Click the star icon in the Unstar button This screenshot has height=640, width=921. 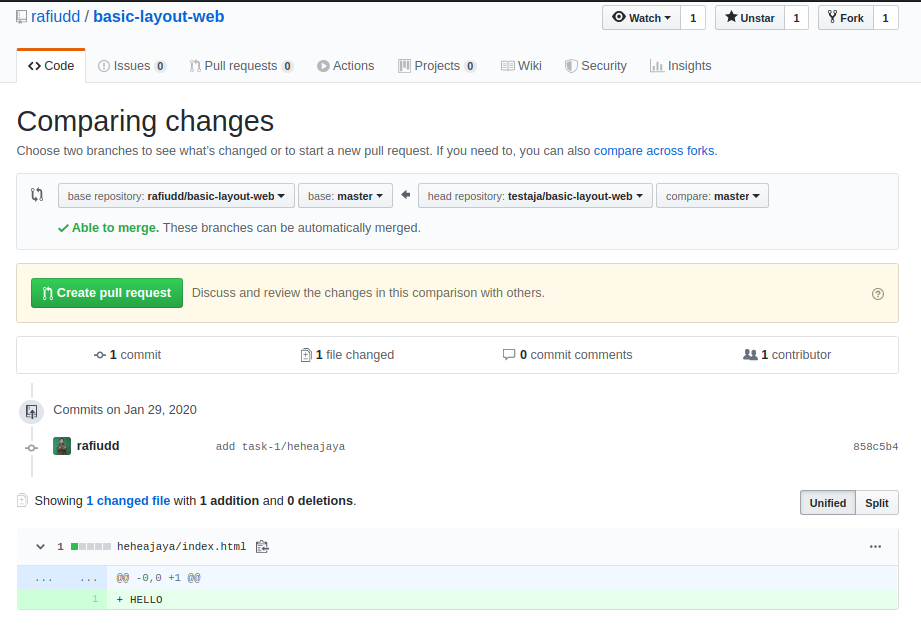tap(731, 17)
